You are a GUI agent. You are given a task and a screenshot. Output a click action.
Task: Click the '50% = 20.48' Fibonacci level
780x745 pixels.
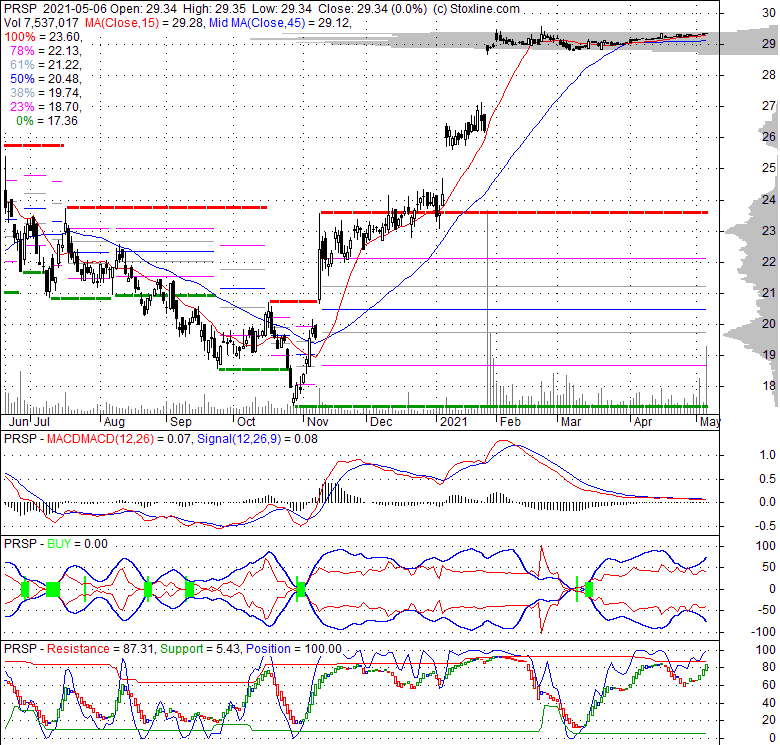tap(46, 79)
